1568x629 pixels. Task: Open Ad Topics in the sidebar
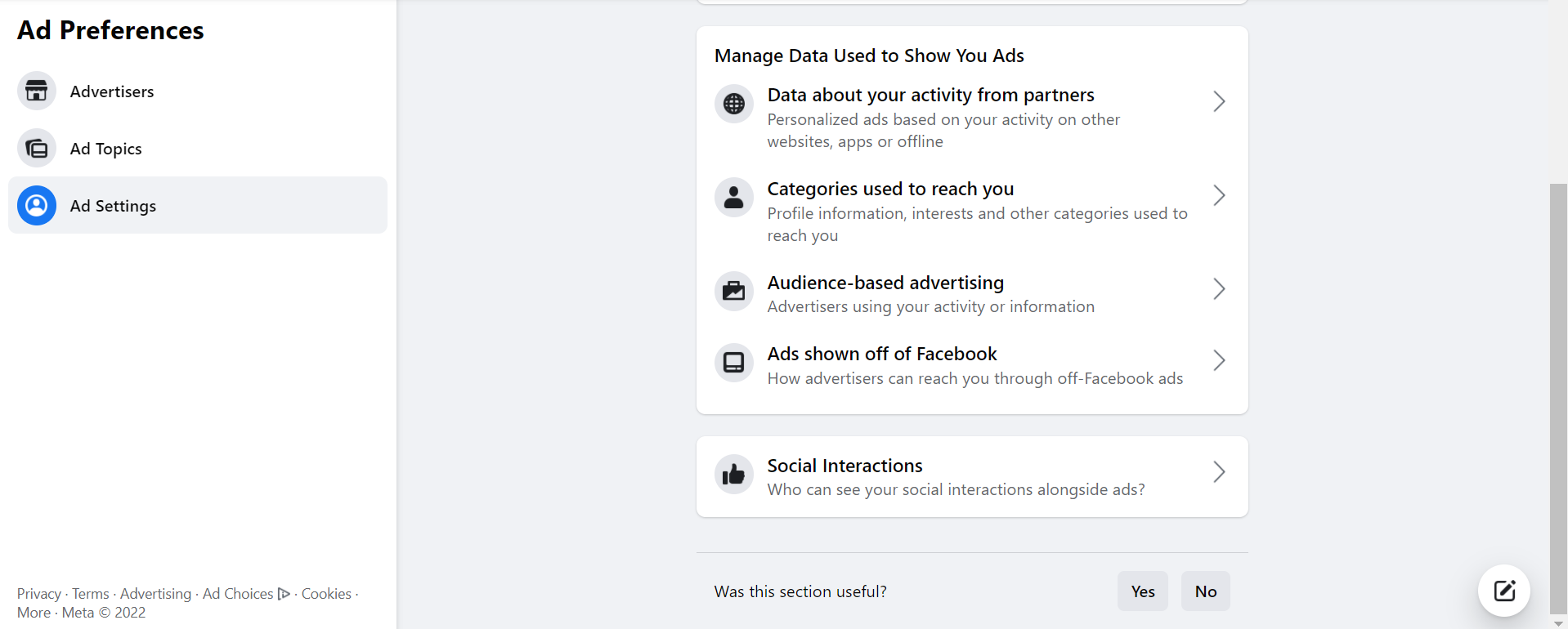(x=198, y=149)
